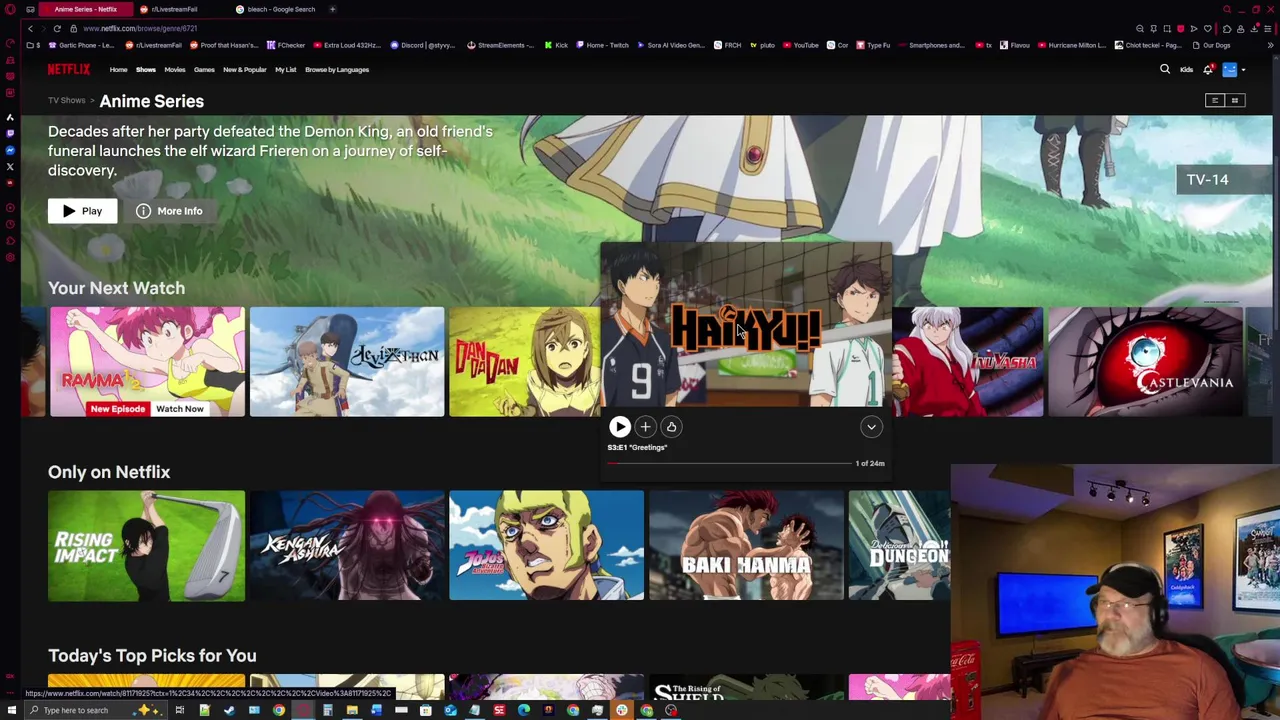Image resolution: width=1280 pixels, height=720 pixels.
Task: Open the Movies navigation tab
Action: [x=175, y=69]
